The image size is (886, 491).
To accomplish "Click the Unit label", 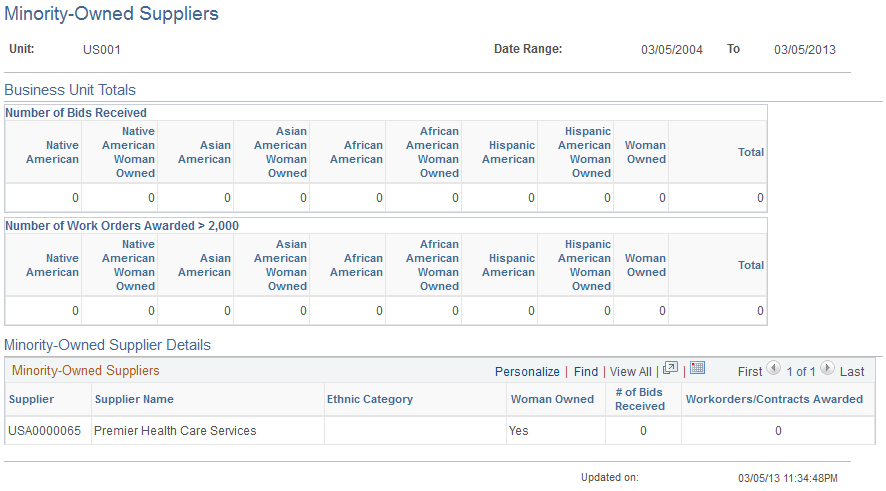I will [x=21, y=49].
